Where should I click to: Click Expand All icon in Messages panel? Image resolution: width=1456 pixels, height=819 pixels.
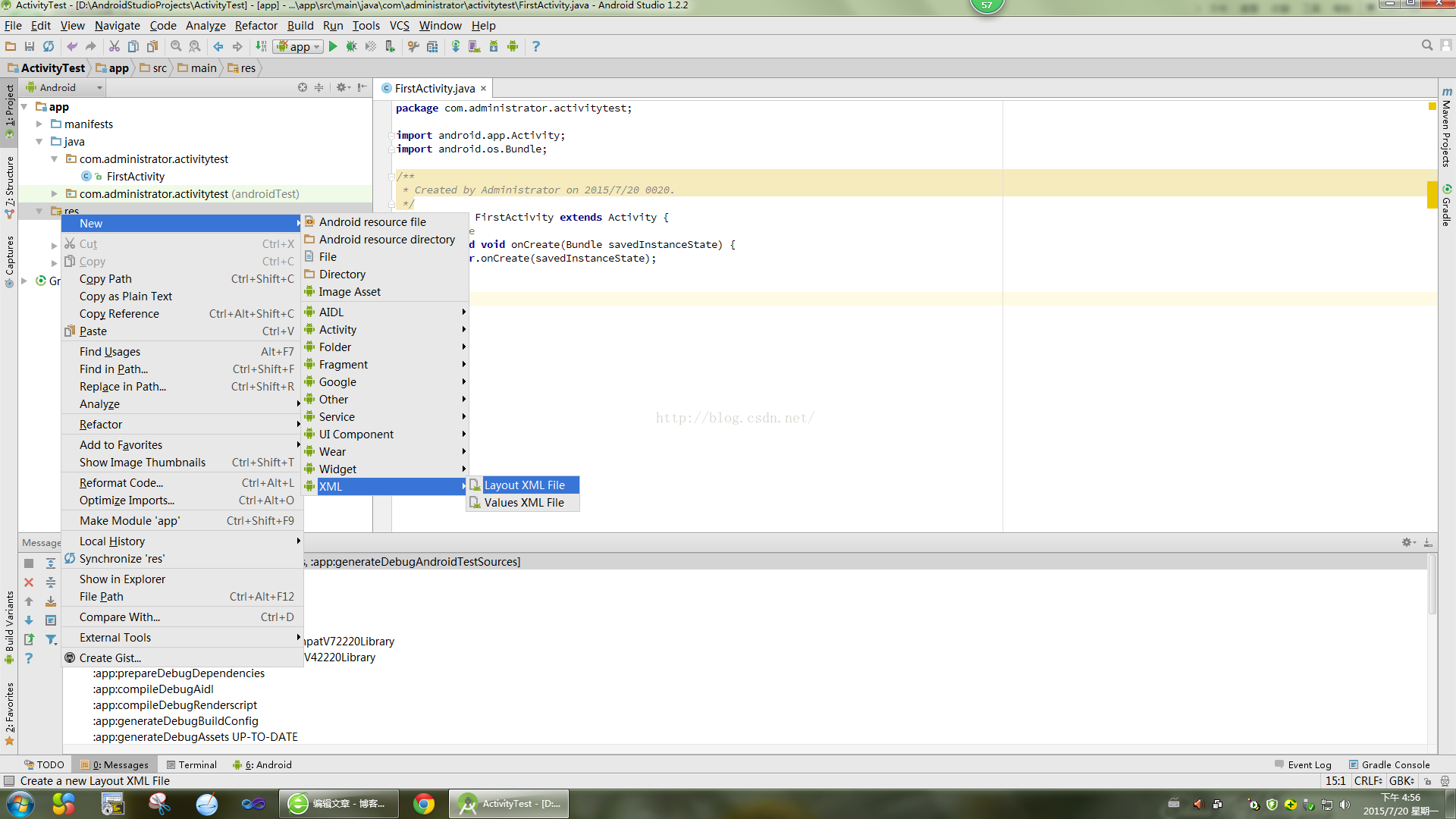point(51,563)
